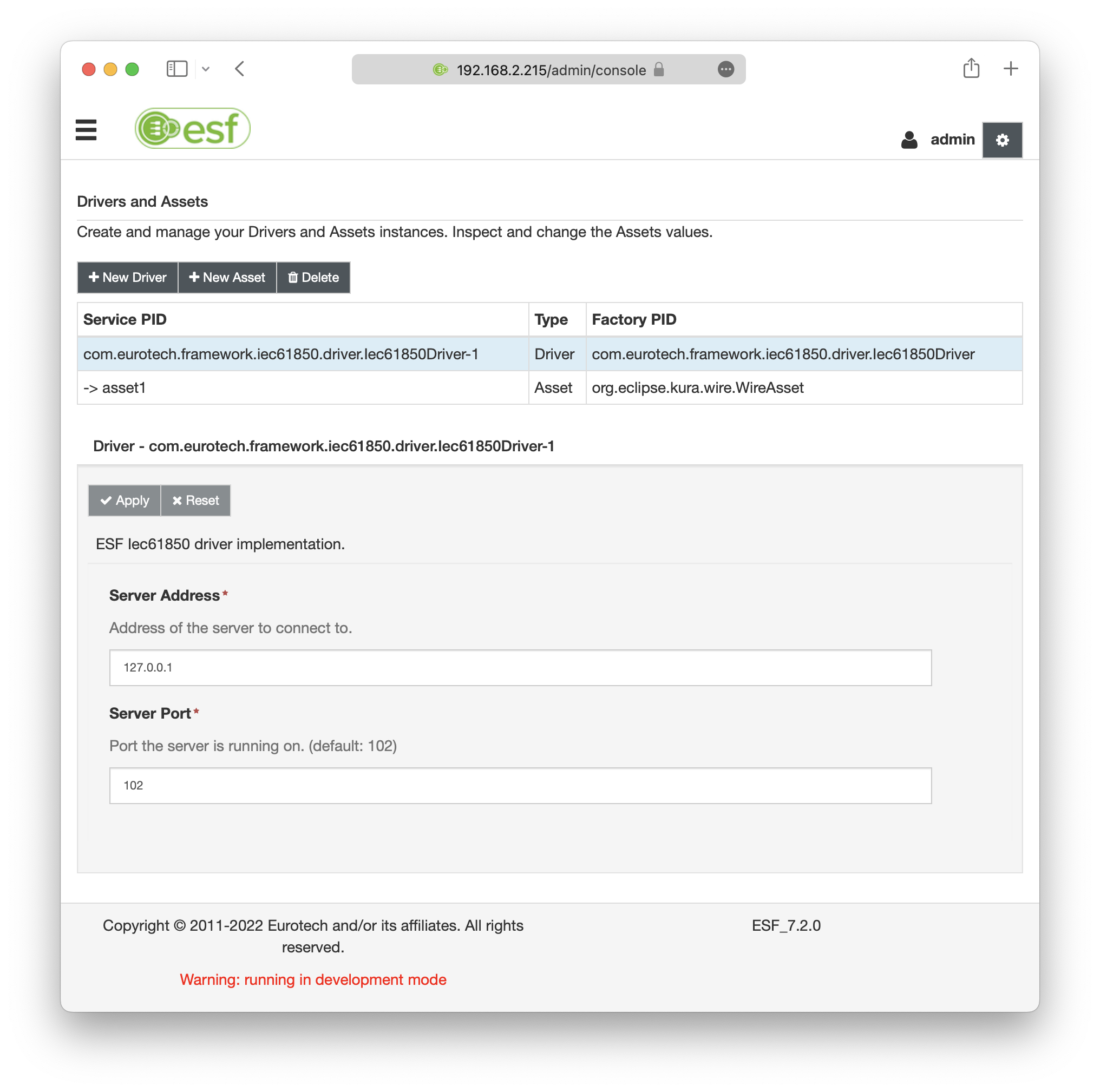Go back with the browser arrow
The image size is (1100, 1092).
[240, 69]
